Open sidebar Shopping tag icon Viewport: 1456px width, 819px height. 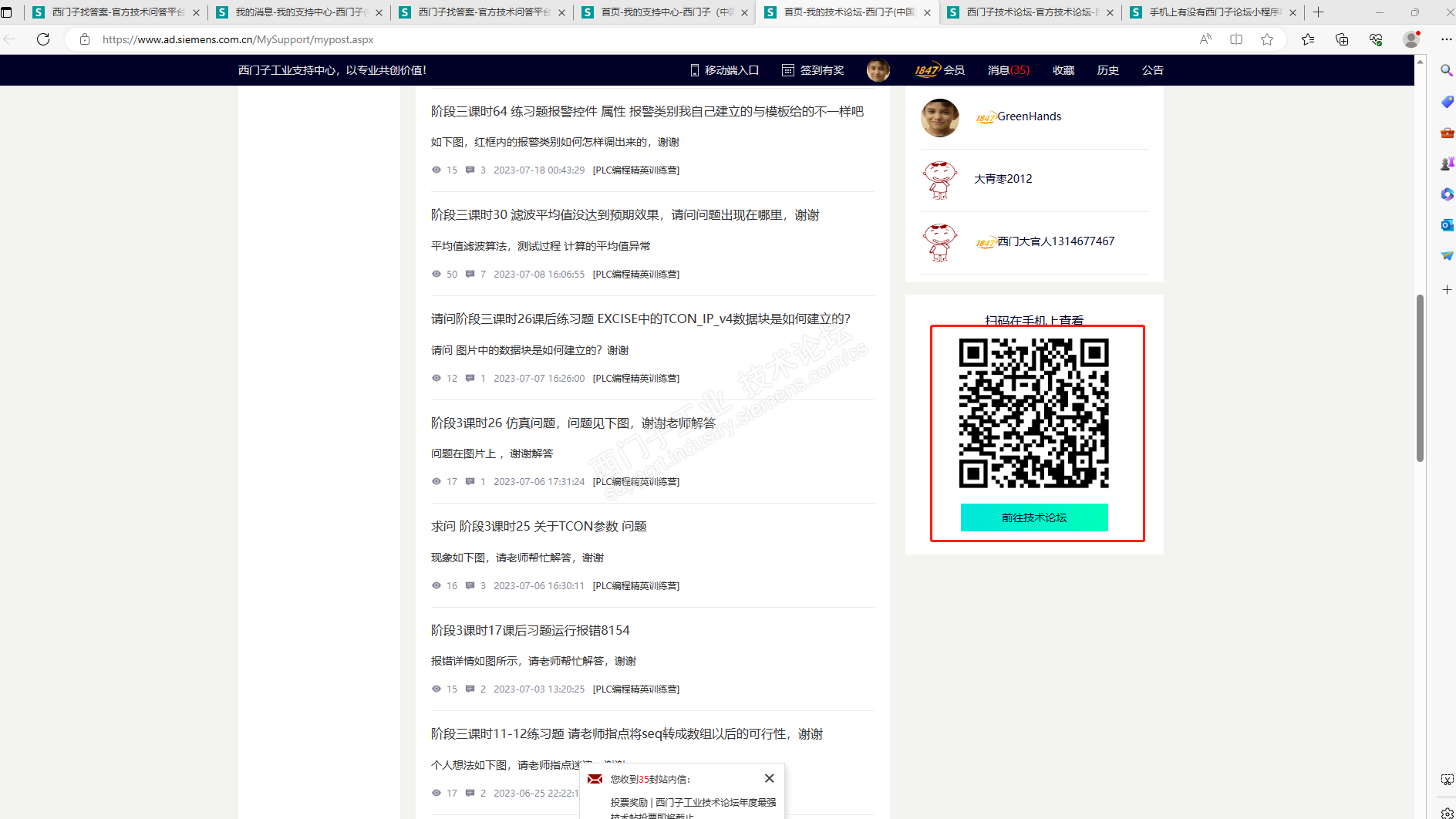coord(1447,102)
